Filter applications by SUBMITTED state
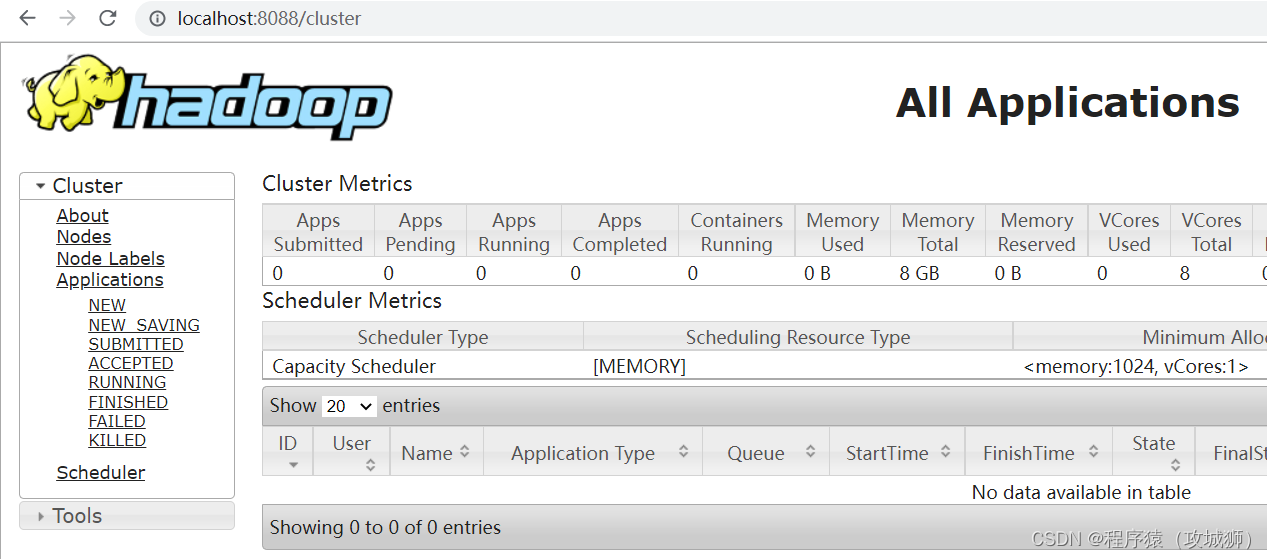This screenshot has height=559, width=1267. [136, 344]
